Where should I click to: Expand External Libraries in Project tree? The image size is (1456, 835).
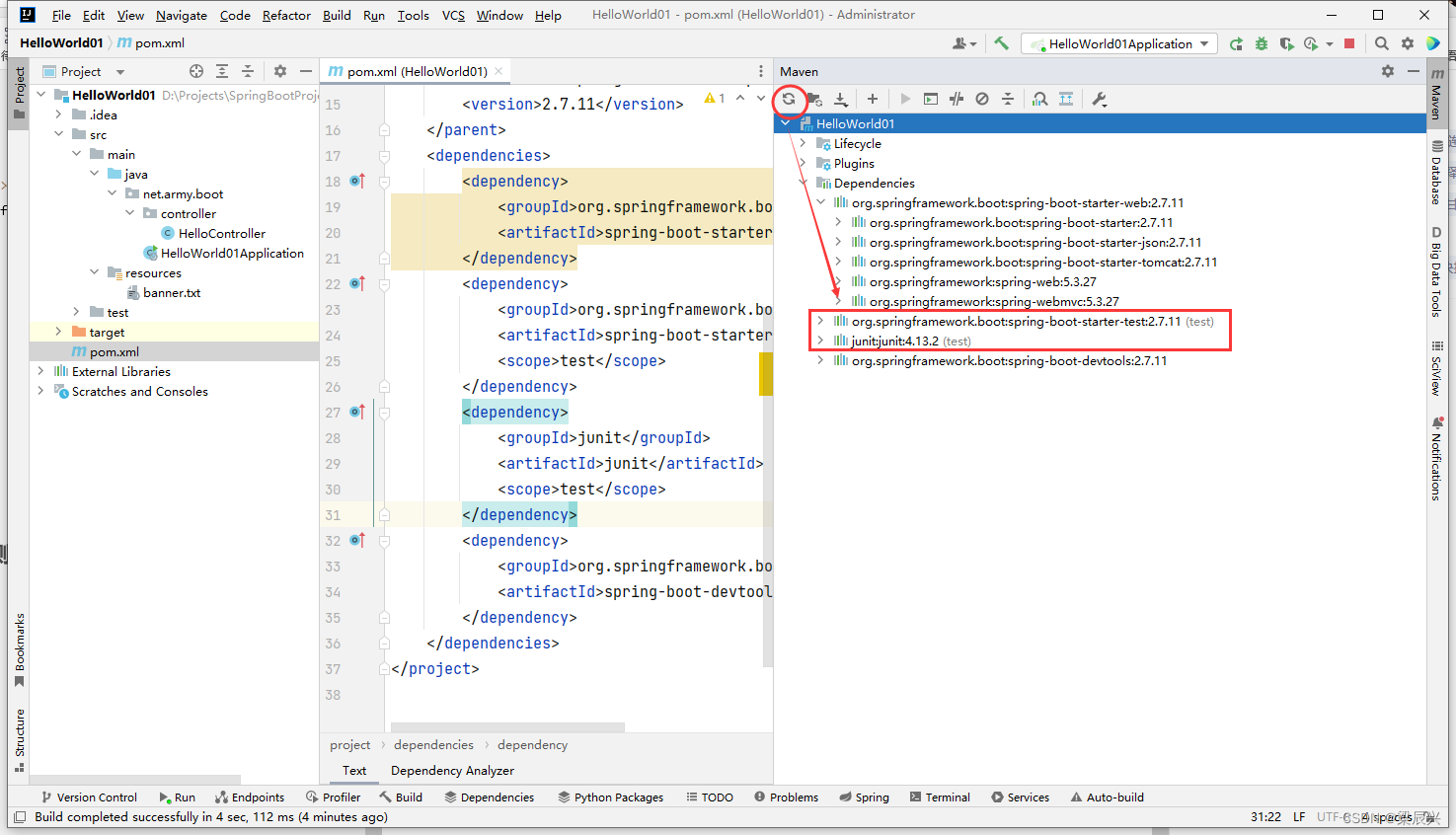coord(40,371)
